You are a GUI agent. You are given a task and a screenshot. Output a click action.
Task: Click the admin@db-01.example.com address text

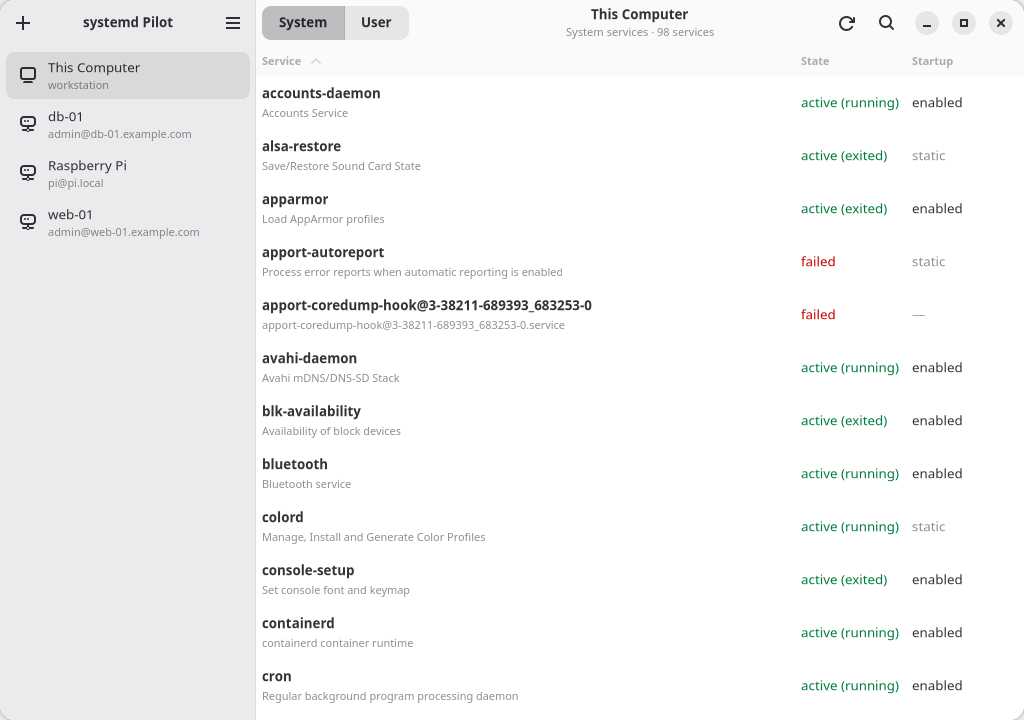[x=120, y=134]
